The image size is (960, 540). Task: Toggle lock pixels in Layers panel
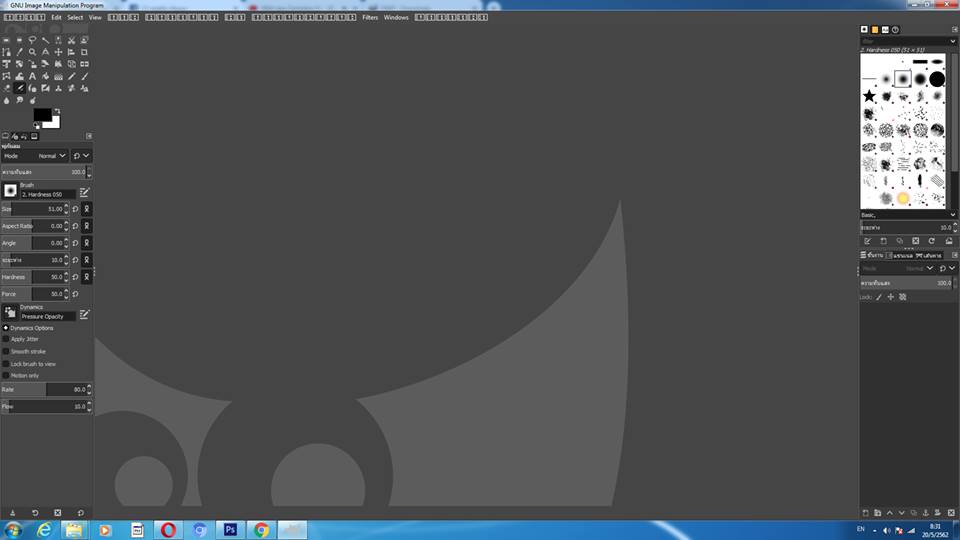(879, 297)
